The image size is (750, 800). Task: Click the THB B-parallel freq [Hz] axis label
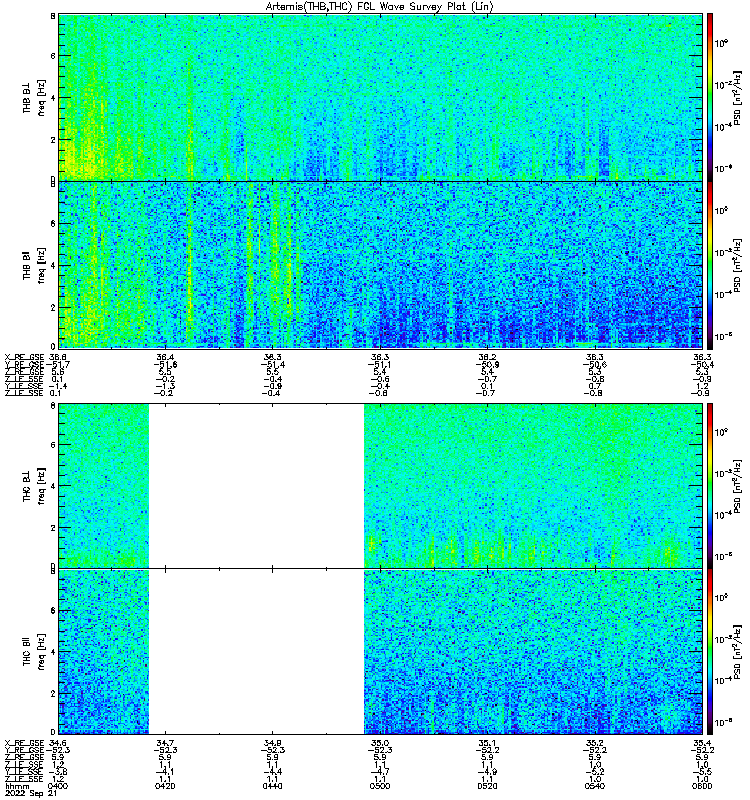42,265
